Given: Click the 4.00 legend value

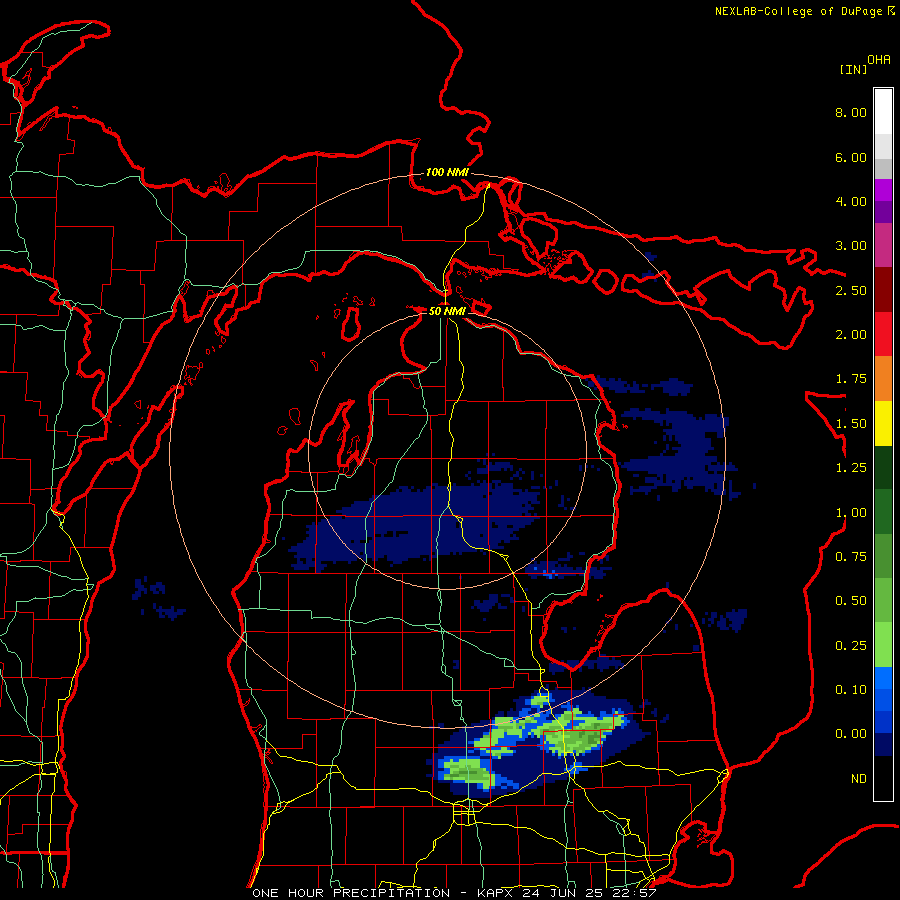Looking at the screenshot, I should pos(851,201).
